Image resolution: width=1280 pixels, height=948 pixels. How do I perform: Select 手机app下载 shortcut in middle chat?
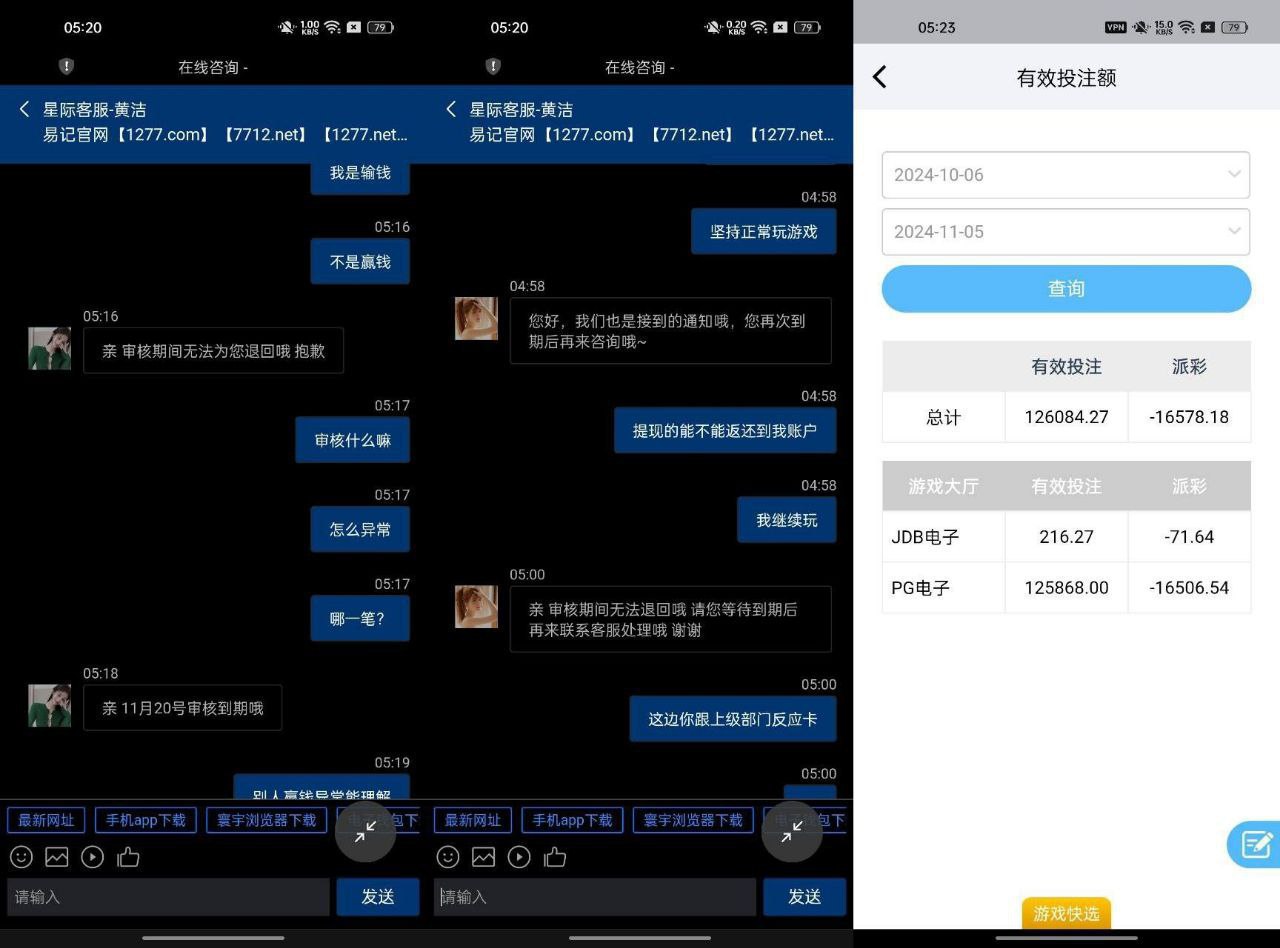(572, 820)
